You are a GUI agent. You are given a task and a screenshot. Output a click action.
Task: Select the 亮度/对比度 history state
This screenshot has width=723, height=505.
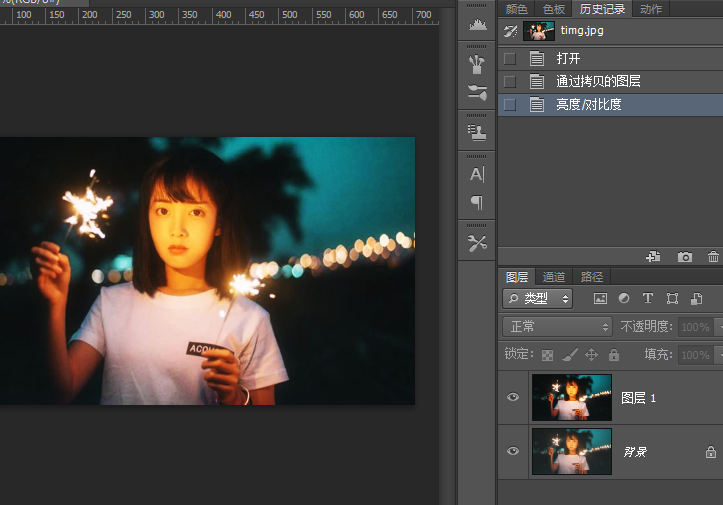point(589,104)
